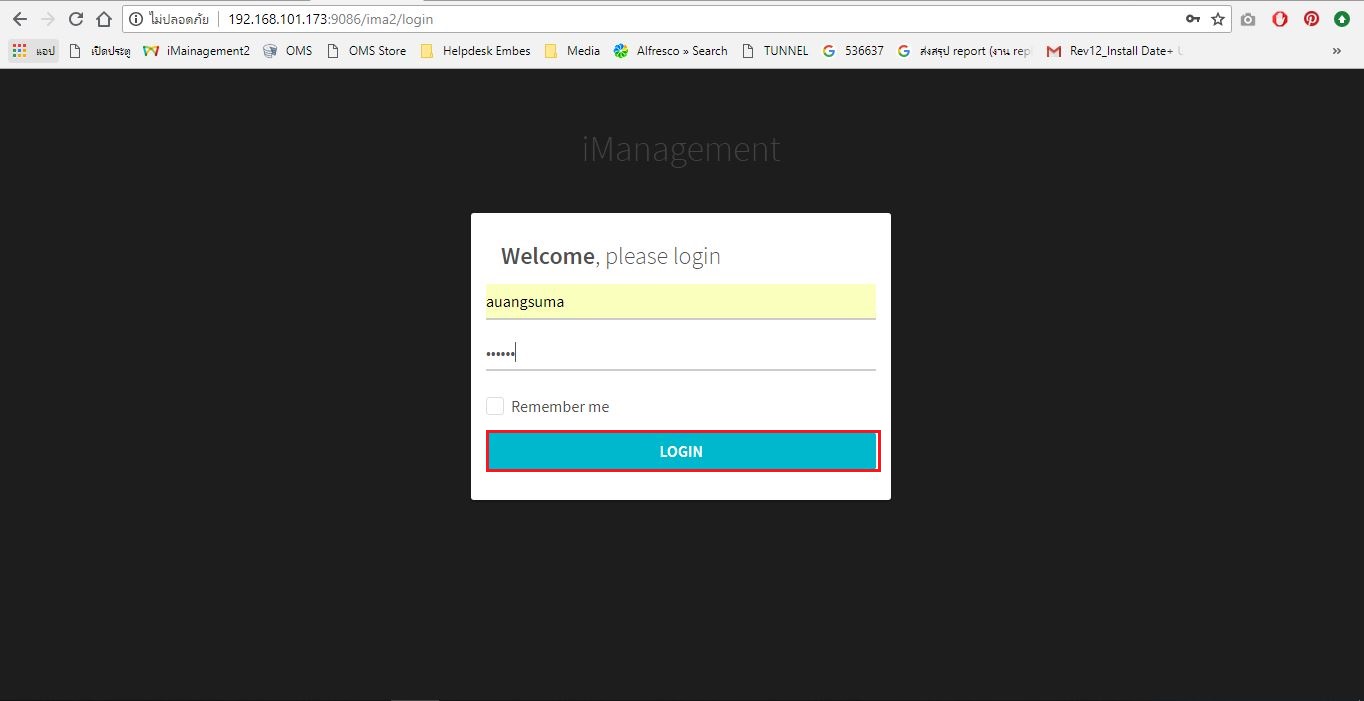
Task: Reload the current page
Action: coord(76,19)
